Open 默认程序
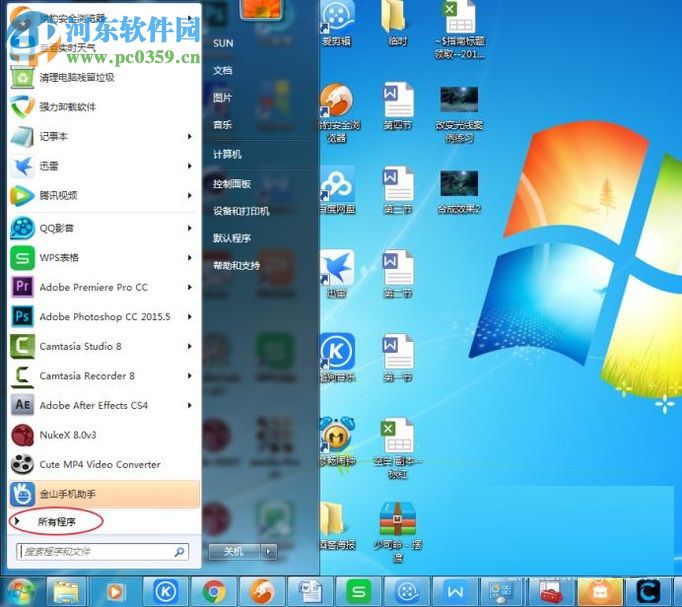This screenshot has width=682, height=607. click(x=232, y=238)
